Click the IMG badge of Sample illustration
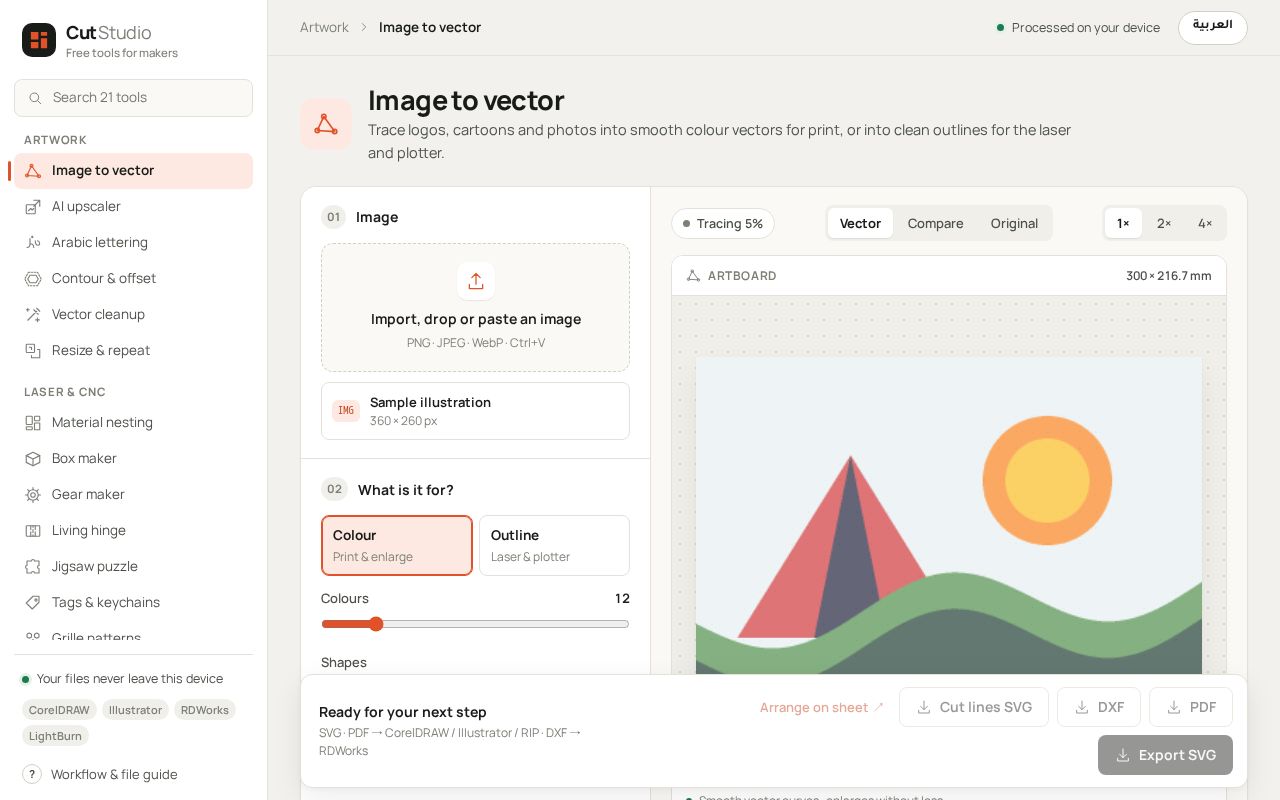1280x800 pixels. 346,411
